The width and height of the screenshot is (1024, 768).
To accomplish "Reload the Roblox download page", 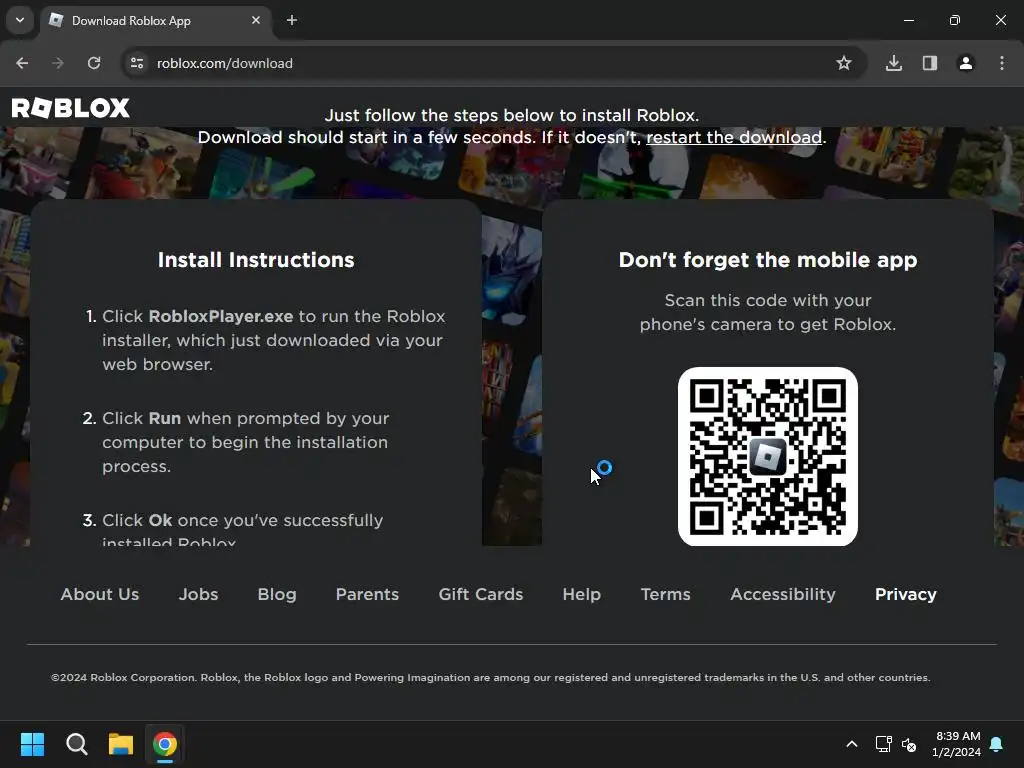I will (94, 63).
